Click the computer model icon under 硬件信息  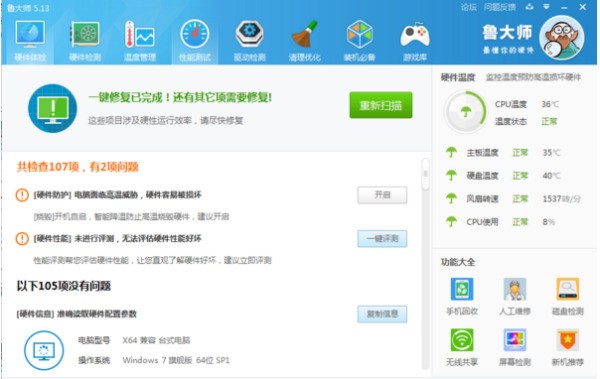coord(44,351)
